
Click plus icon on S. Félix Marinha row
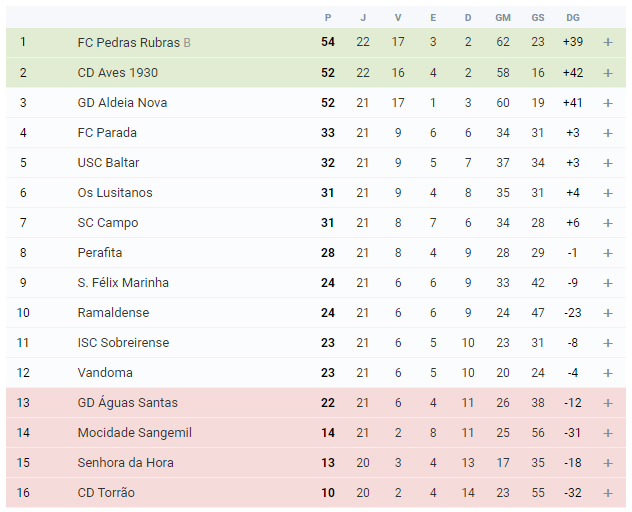point(608,283)
